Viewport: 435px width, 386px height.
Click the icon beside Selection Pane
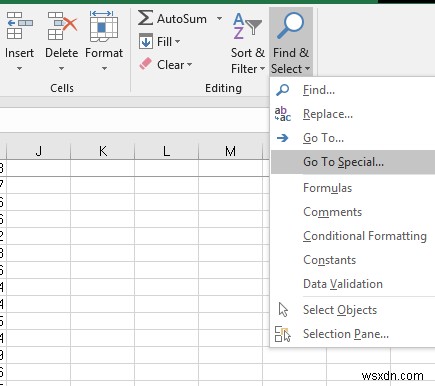tap(283, 334)
